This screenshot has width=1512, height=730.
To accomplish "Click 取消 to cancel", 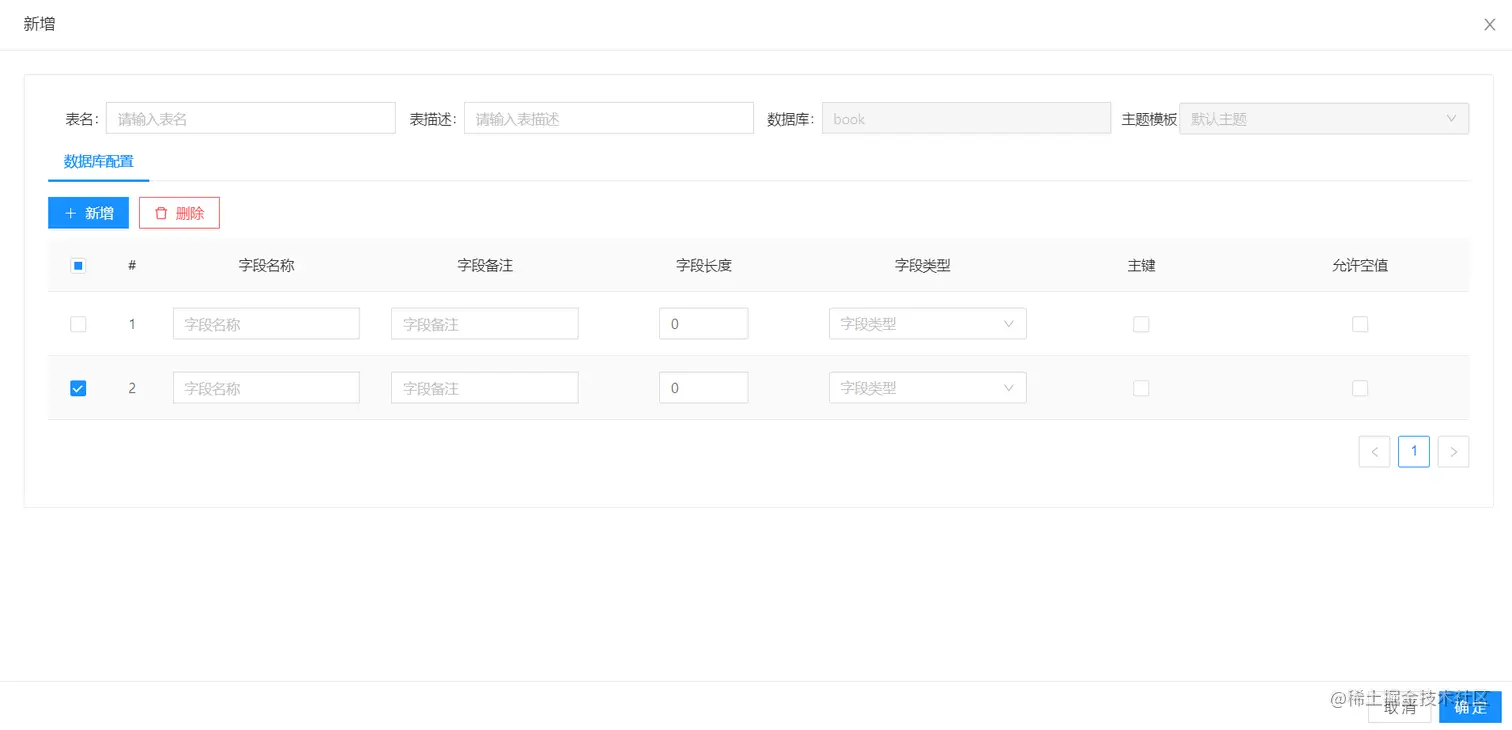I will pyautogui.click(x=1399, y=706).
